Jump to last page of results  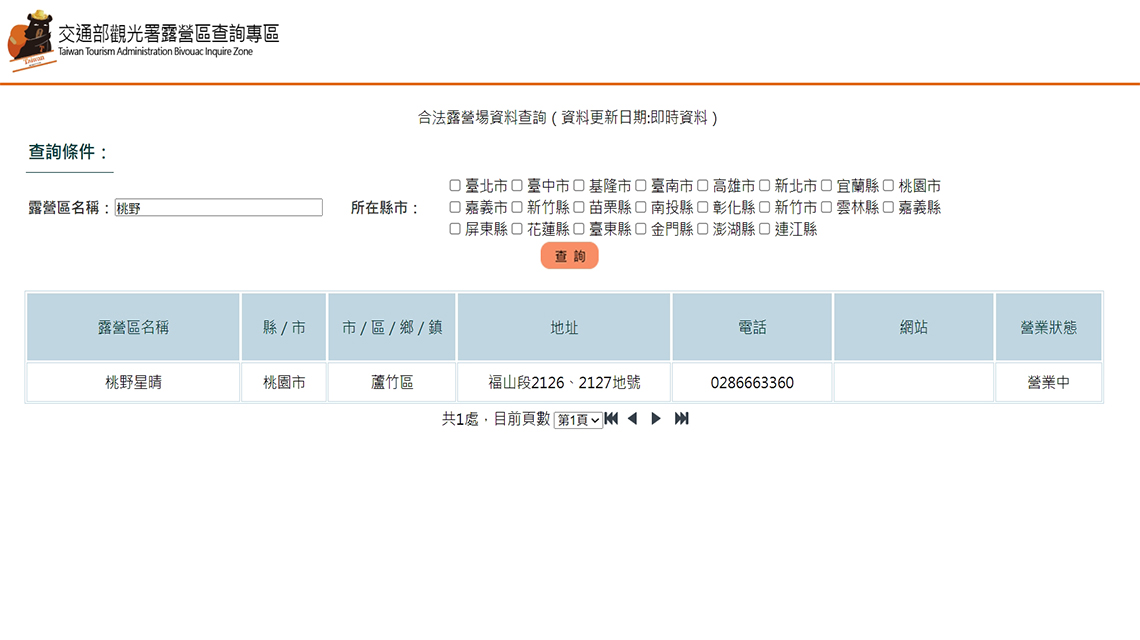click(682, 418)
